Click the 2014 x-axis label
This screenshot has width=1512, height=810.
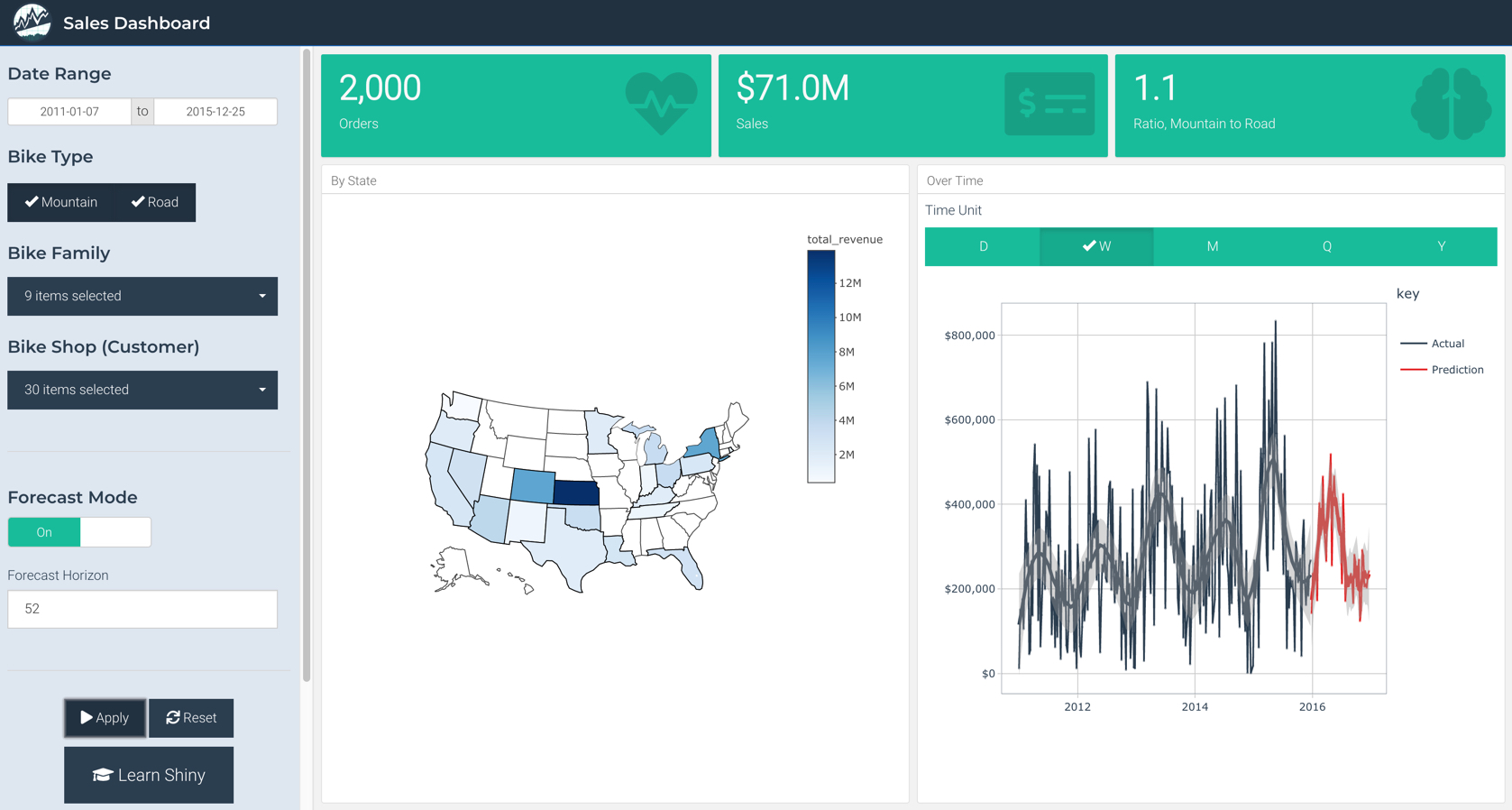click(x=1195, y=707)
